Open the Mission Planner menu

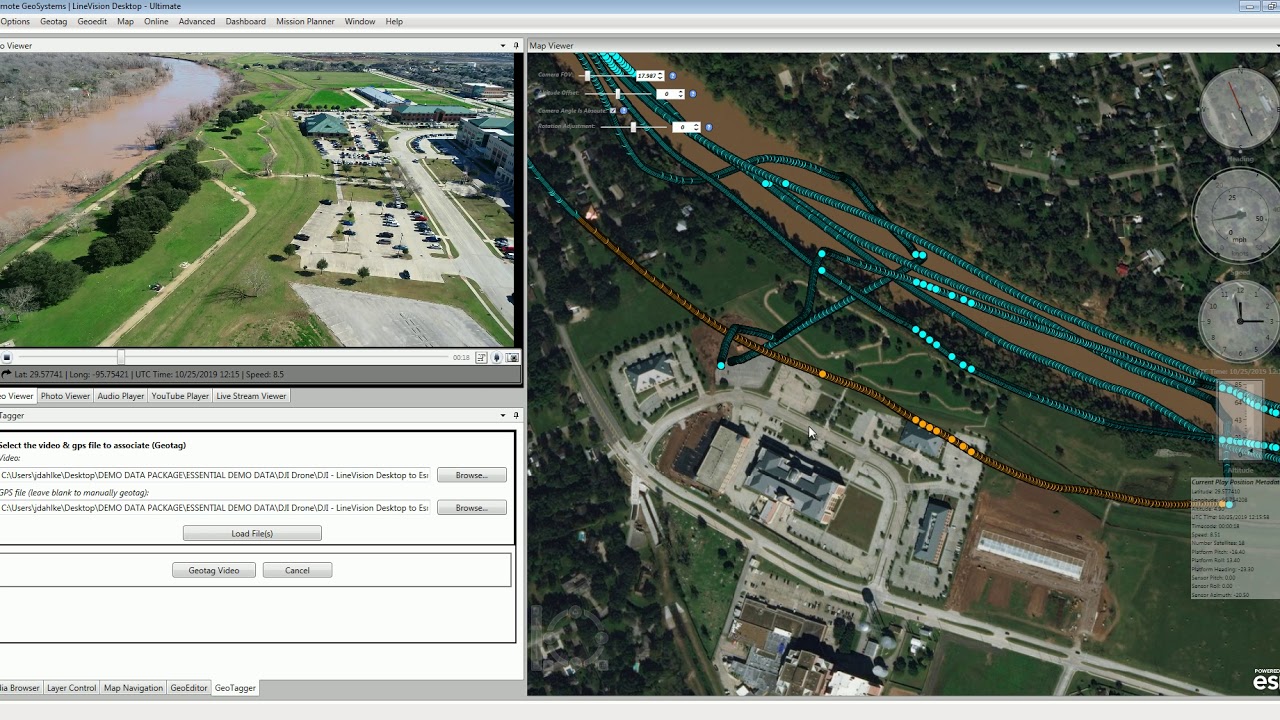pyautogui.click(x=306, y=21)
